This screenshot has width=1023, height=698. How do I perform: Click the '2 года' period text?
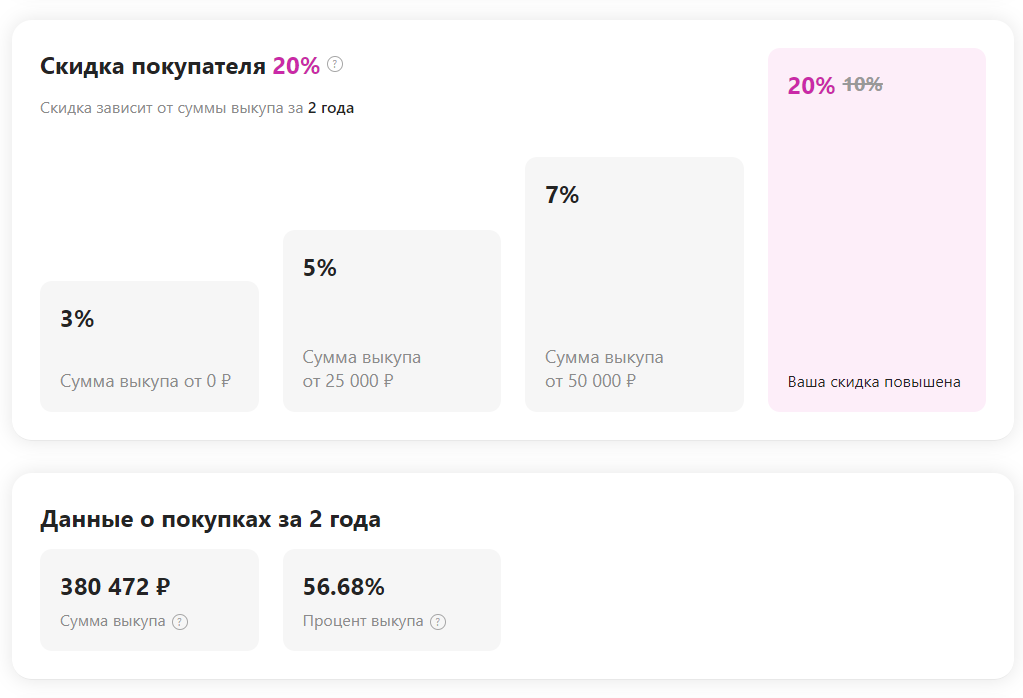tap(331, 108)
